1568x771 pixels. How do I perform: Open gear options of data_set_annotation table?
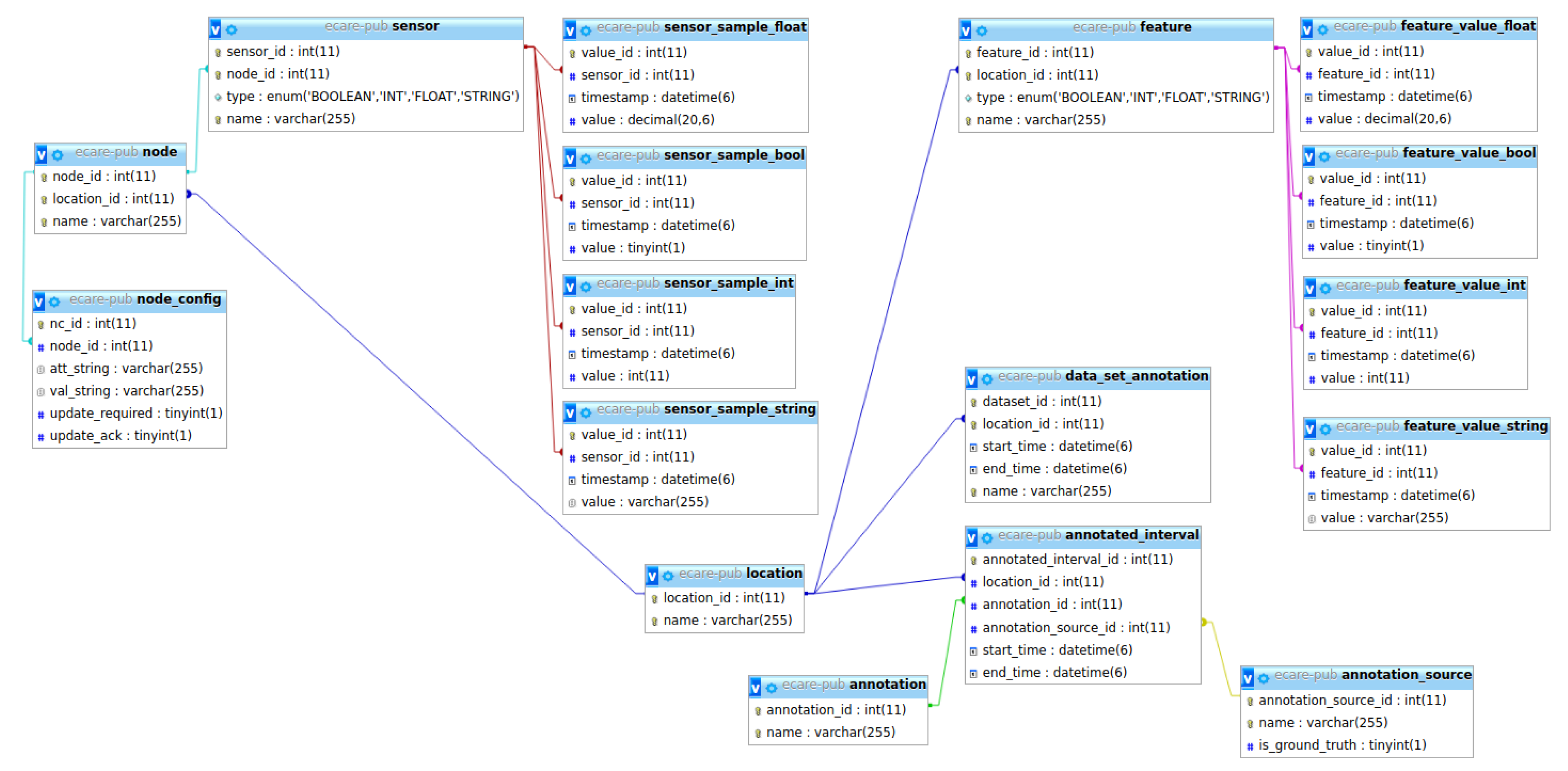(x=987, y=379)
